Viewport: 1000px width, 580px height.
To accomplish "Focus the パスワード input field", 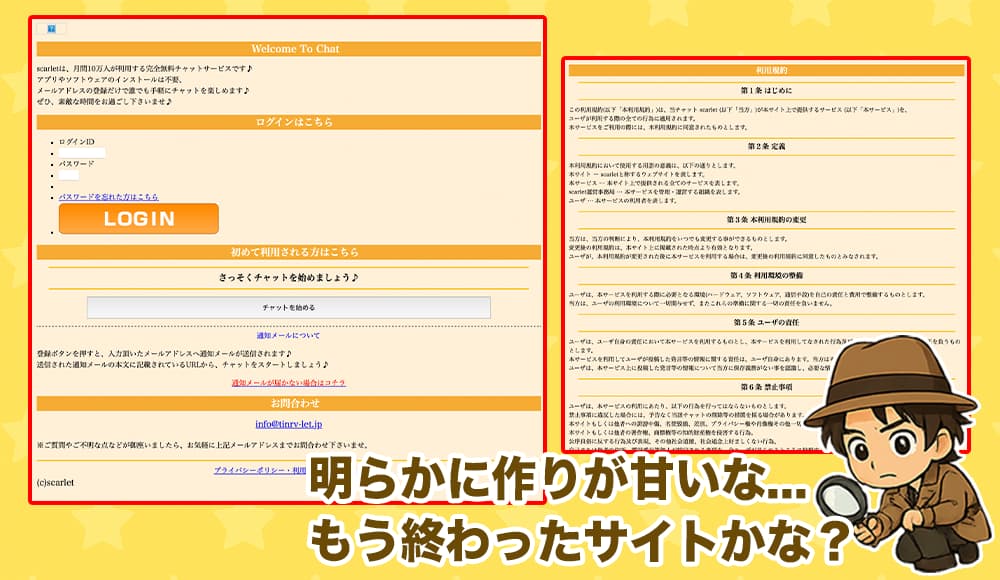I will pos(69,175).
